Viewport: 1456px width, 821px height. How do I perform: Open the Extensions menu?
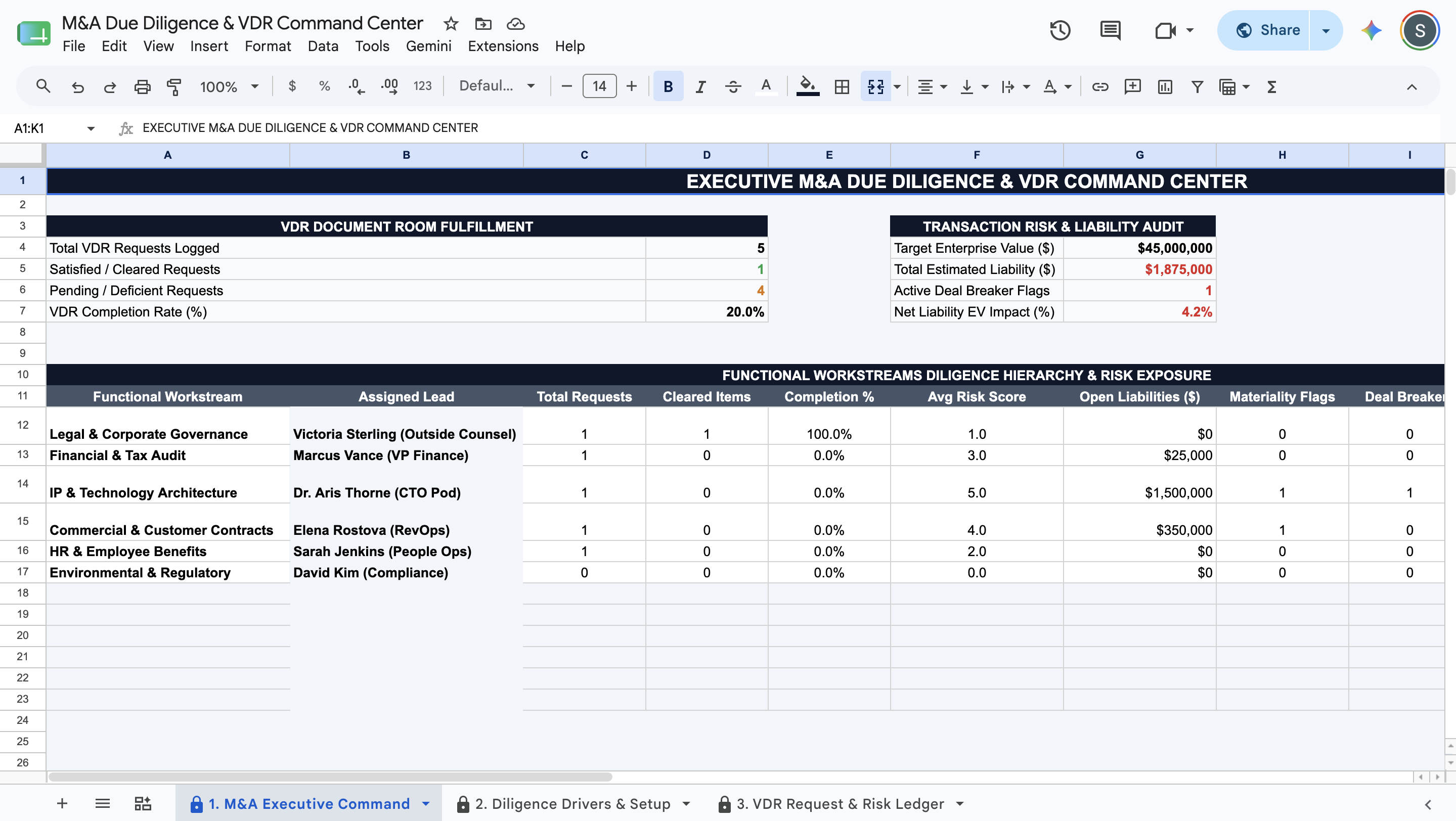[503, 47]
